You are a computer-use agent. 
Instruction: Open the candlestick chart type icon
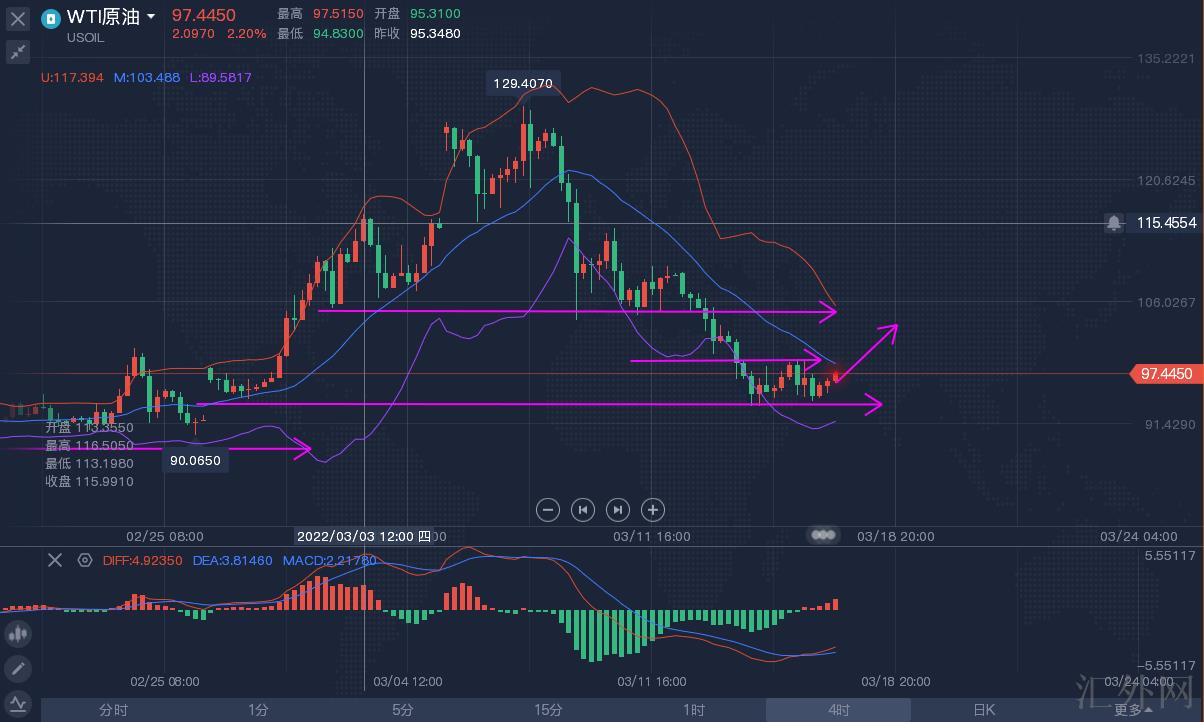[x=18, y=633]
